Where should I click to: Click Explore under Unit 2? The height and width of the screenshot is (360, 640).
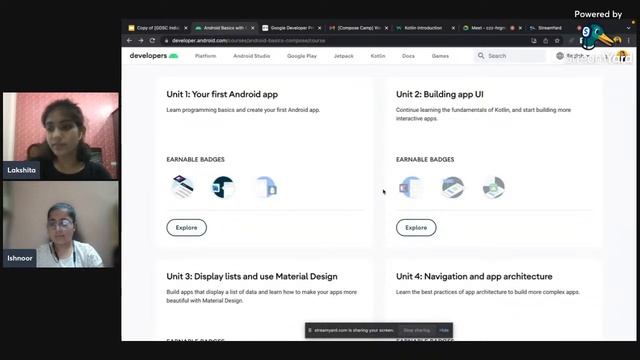click(x=416, y=228)
